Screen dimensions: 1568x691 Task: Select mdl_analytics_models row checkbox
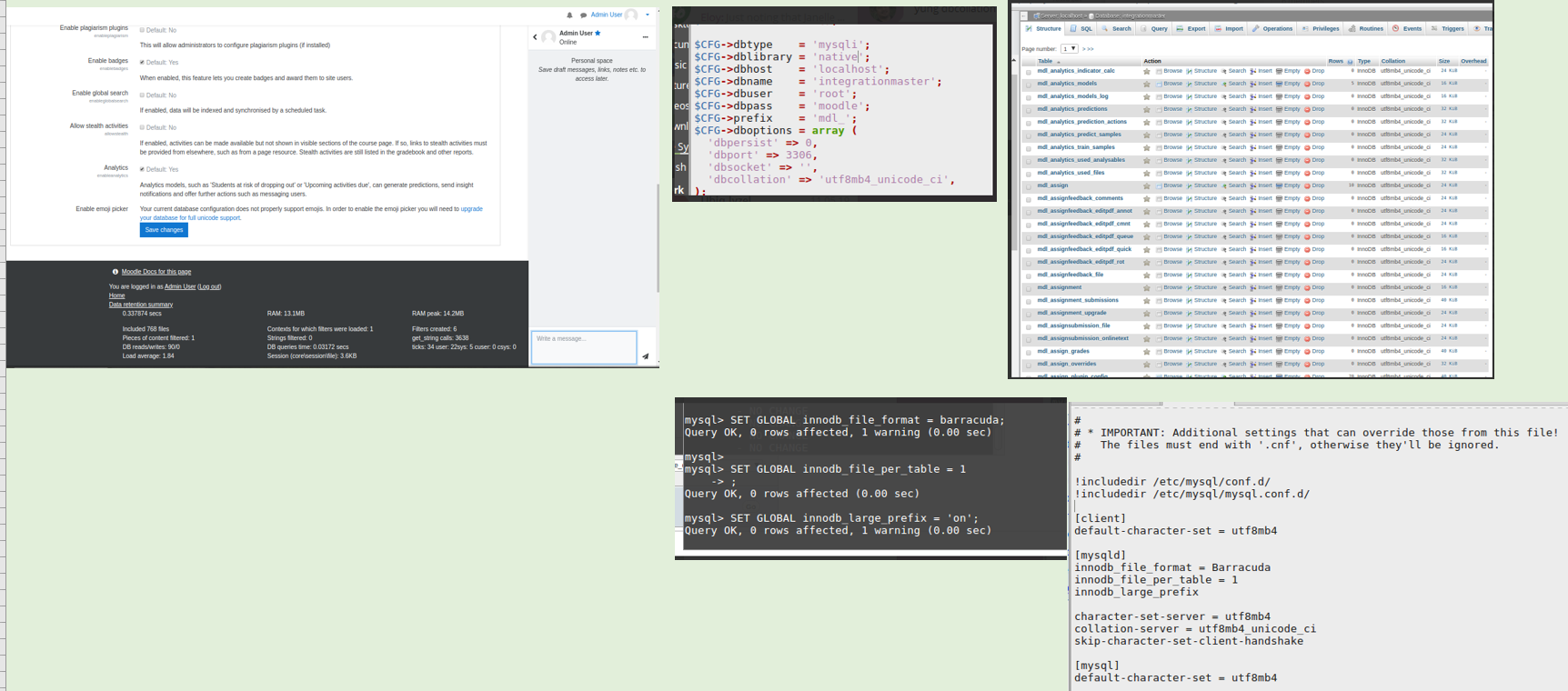coord(1029,85)
